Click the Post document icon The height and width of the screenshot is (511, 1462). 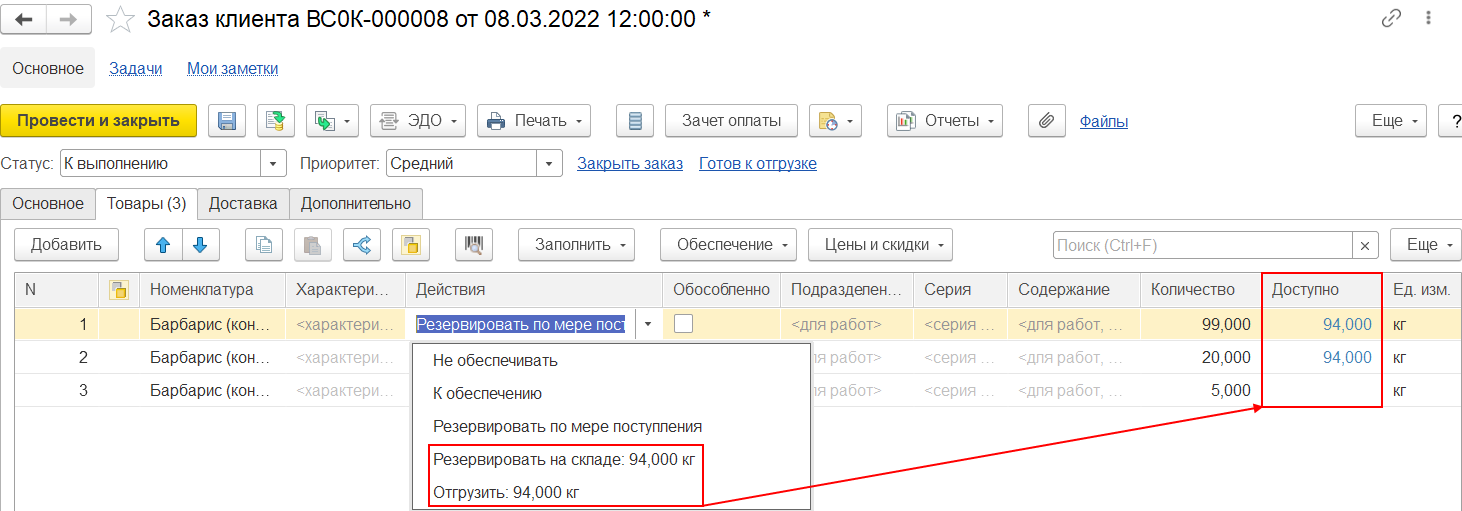[x=276, y=121]
